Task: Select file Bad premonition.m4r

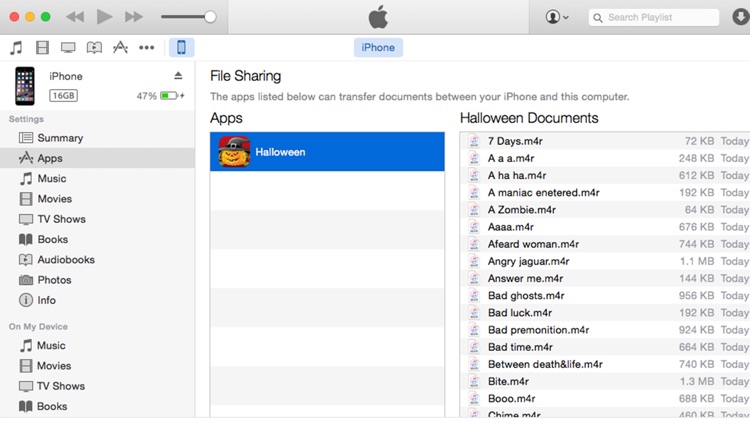Action: point(605,330)
